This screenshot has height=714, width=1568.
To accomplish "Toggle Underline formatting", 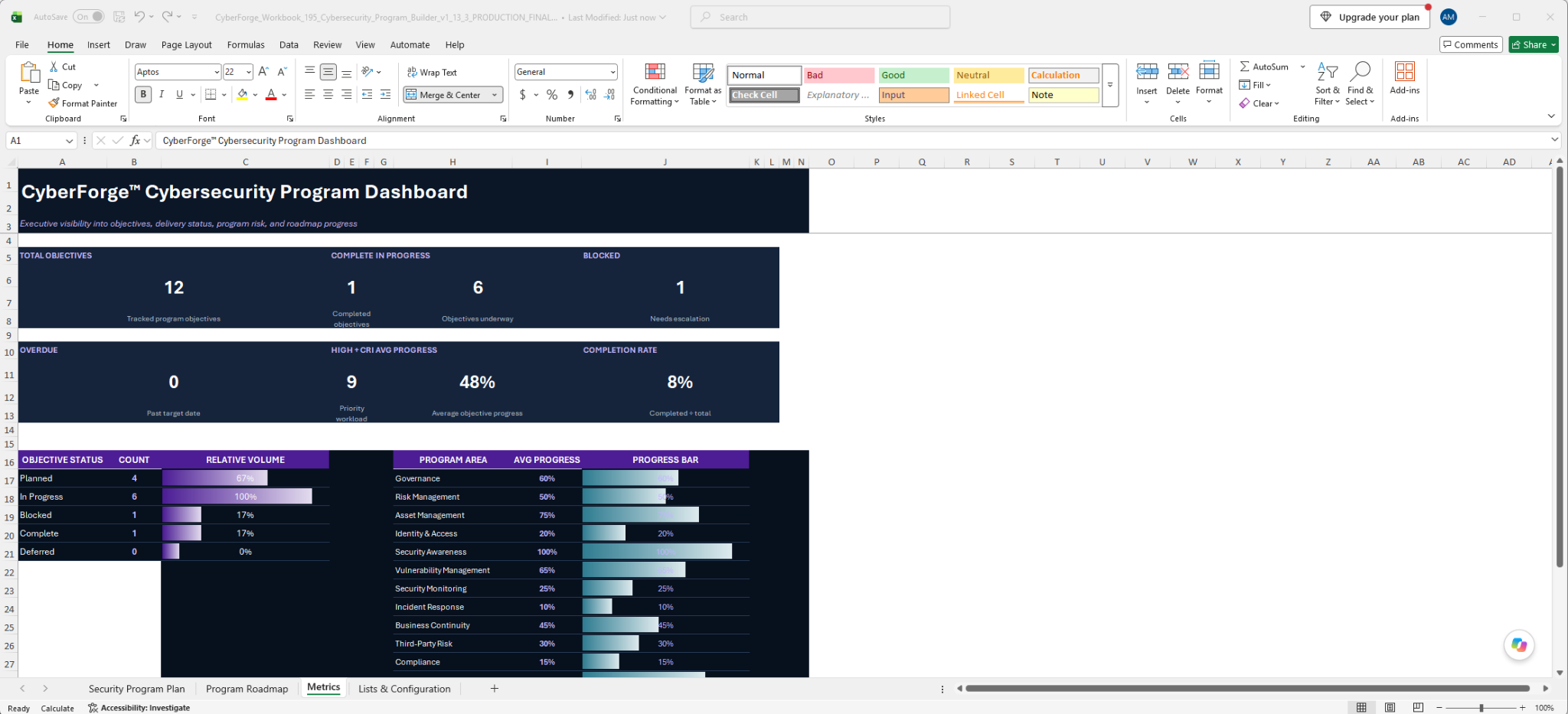I will (x=179, y=94).
